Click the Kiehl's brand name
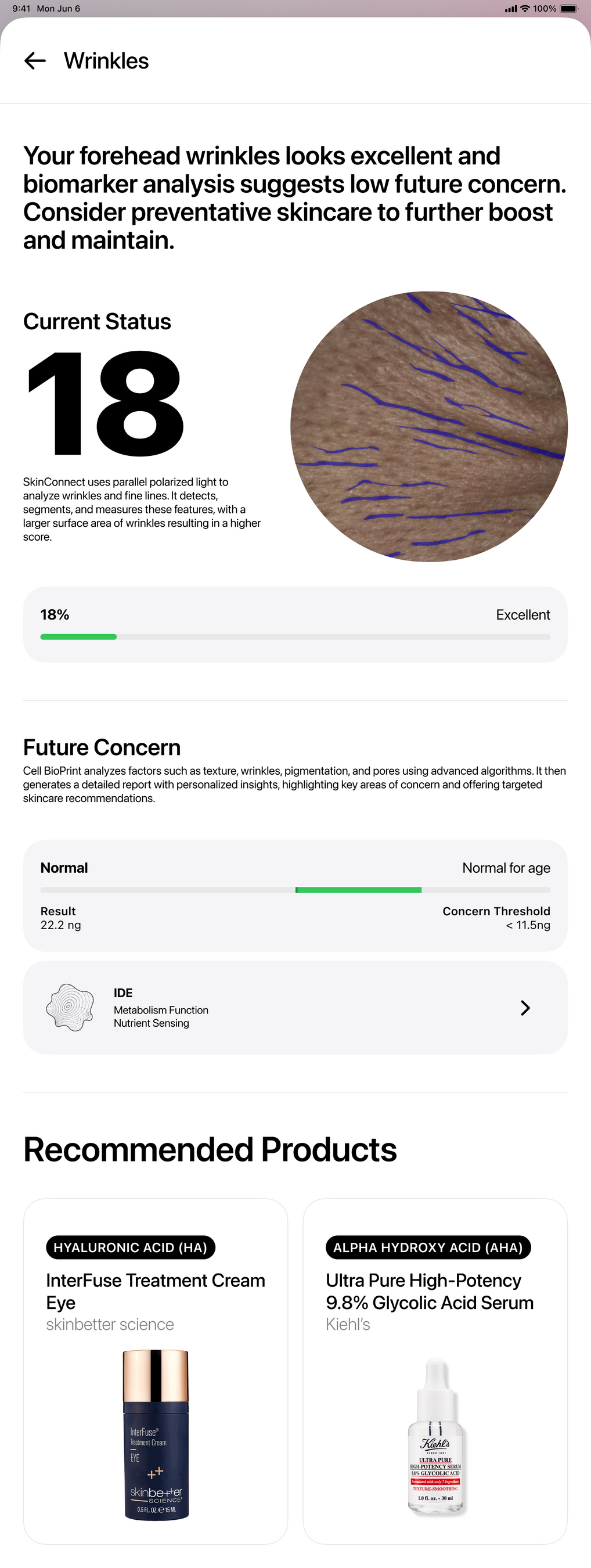 [348, 1325]
